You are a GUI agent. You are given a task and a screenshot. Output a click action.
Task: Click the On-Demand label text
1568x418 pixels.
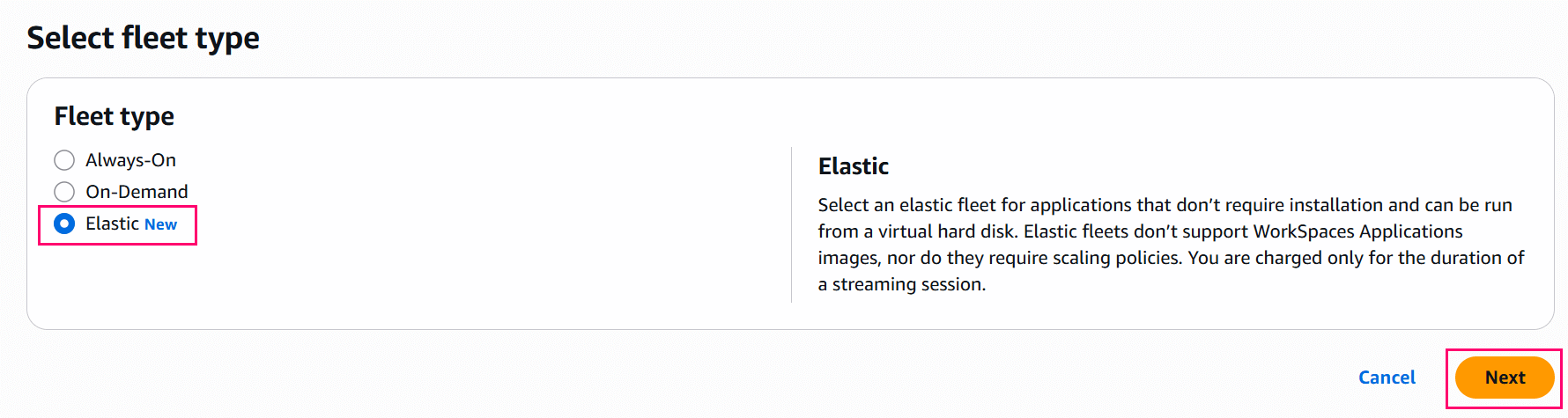[x=137, y=192]
